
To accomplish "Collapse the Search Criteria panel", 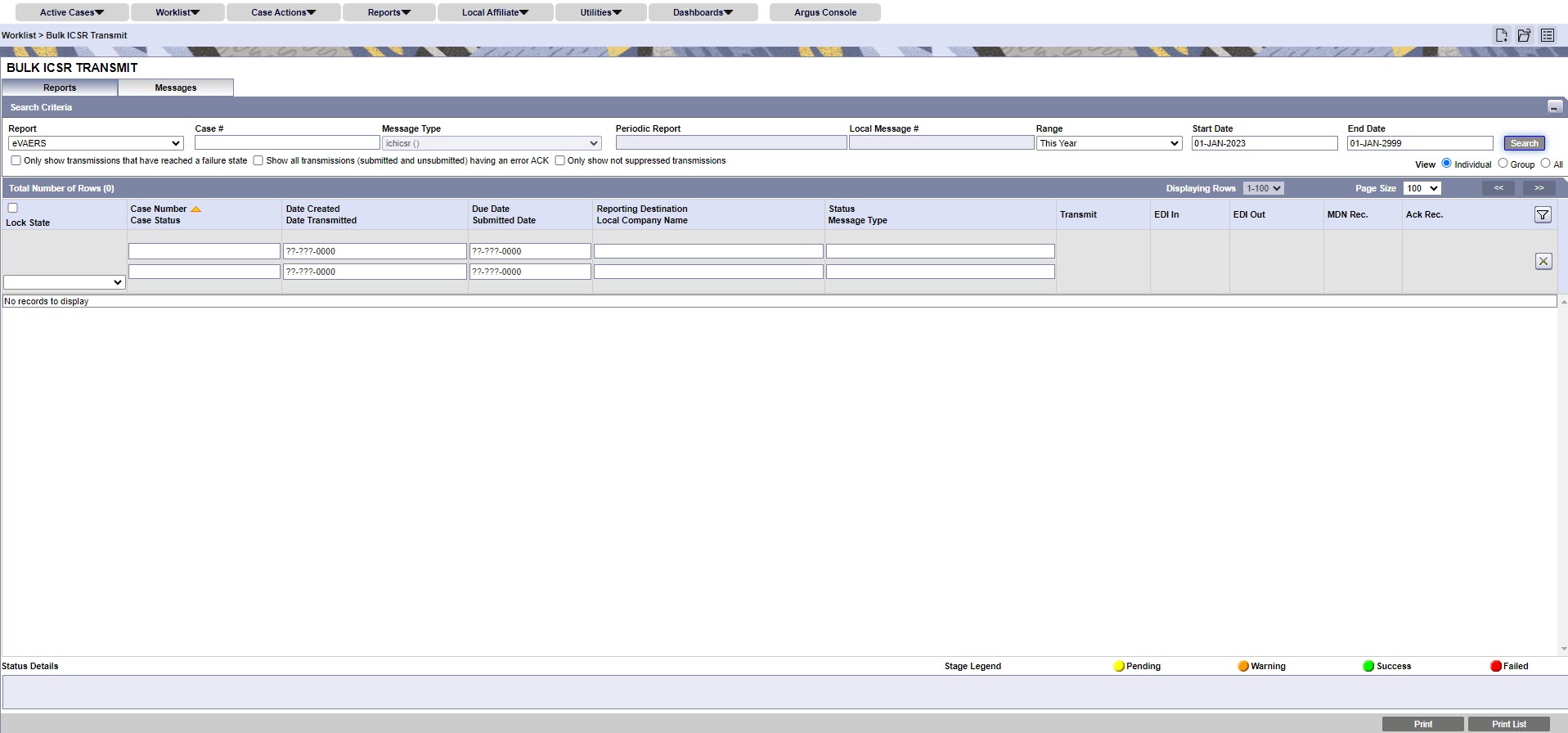I will [x=1554, y=107].
